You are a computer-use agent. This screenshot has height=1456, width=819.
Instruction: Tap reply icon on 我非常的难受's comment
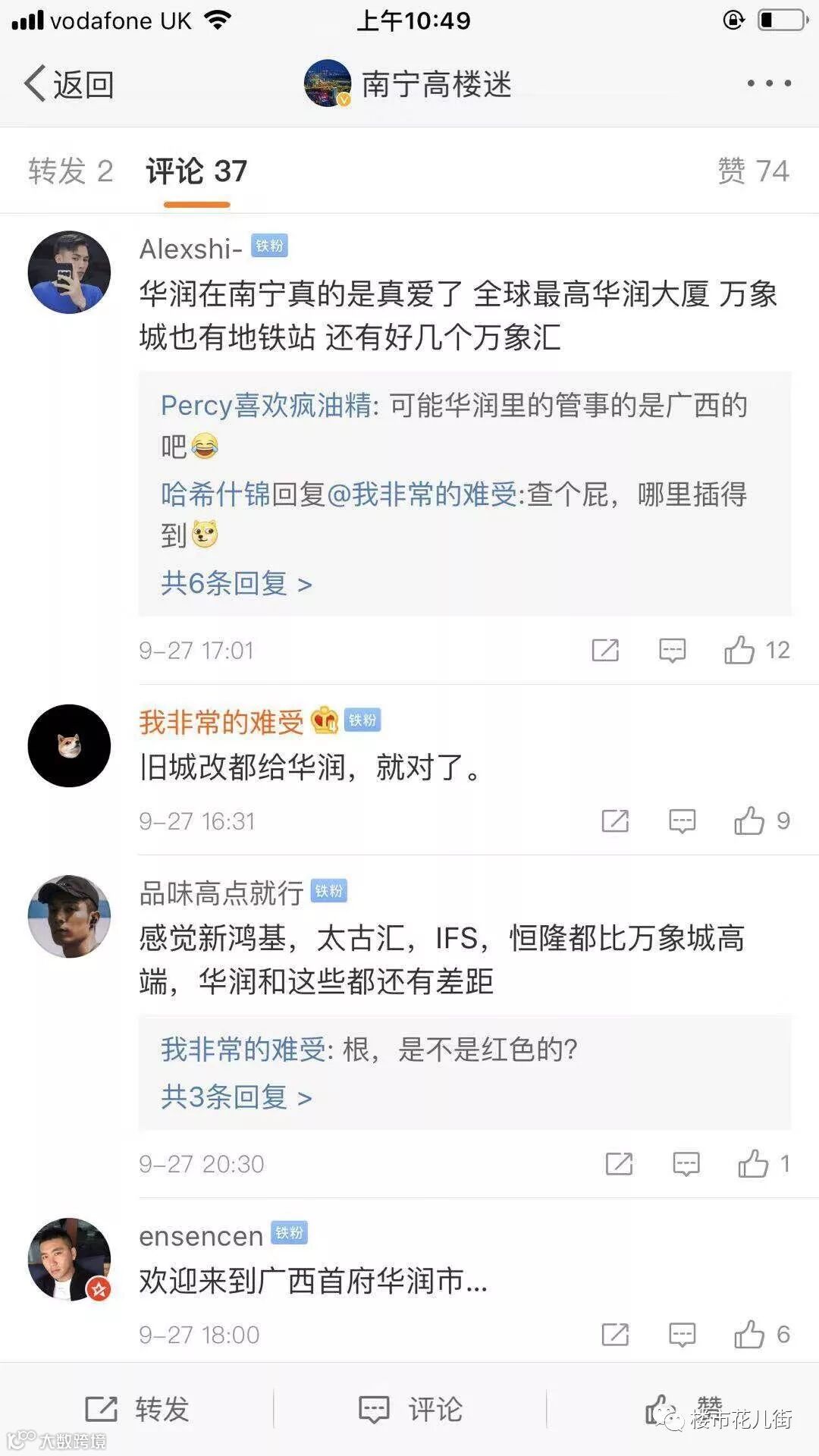682,821
